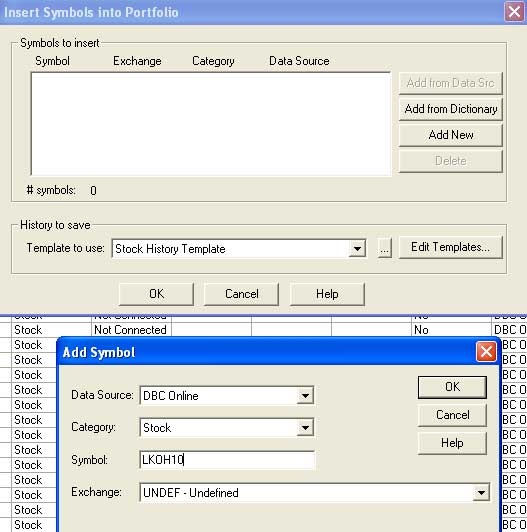527x532 pixels.
Task: Click the Symbol field containing LKOH10
Action: point(227,460)
